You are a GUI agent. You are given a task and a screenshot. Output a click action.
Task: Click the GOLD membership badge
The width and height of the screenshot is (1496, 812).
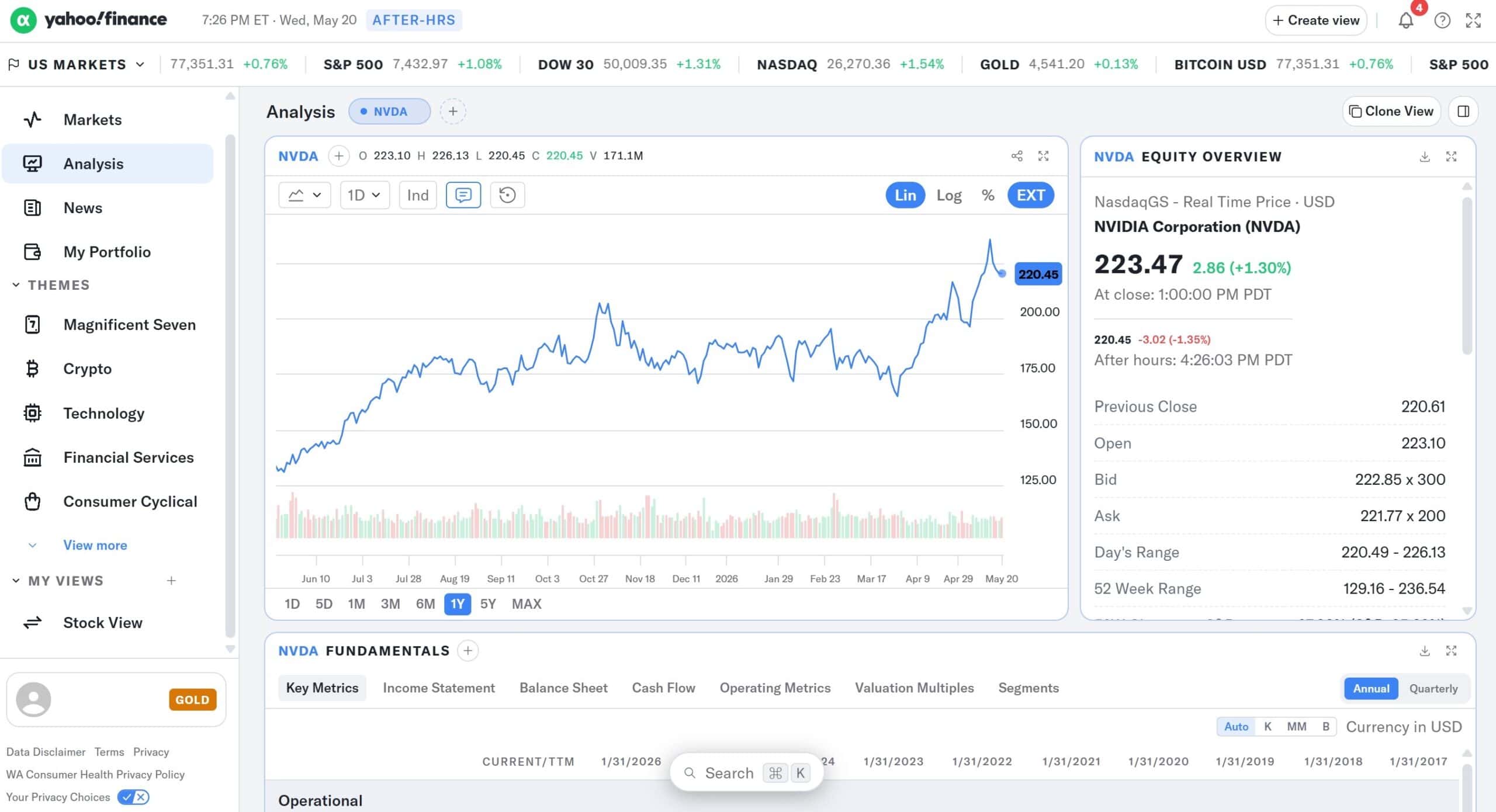pyautogui.click(x=192, y=700)
